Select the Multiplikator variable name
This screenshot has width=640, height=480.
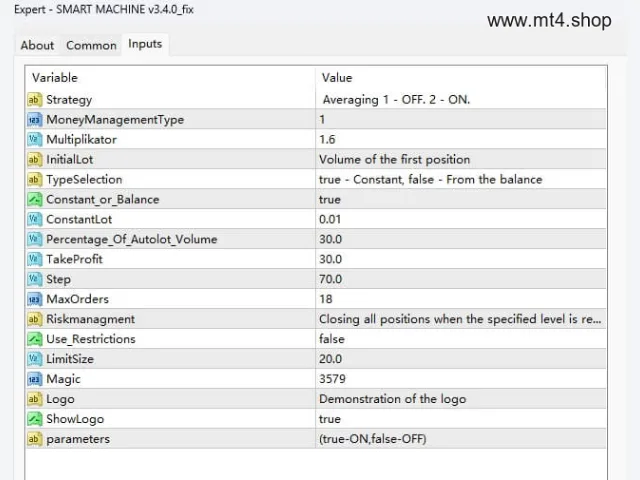[x=81, y=140]
